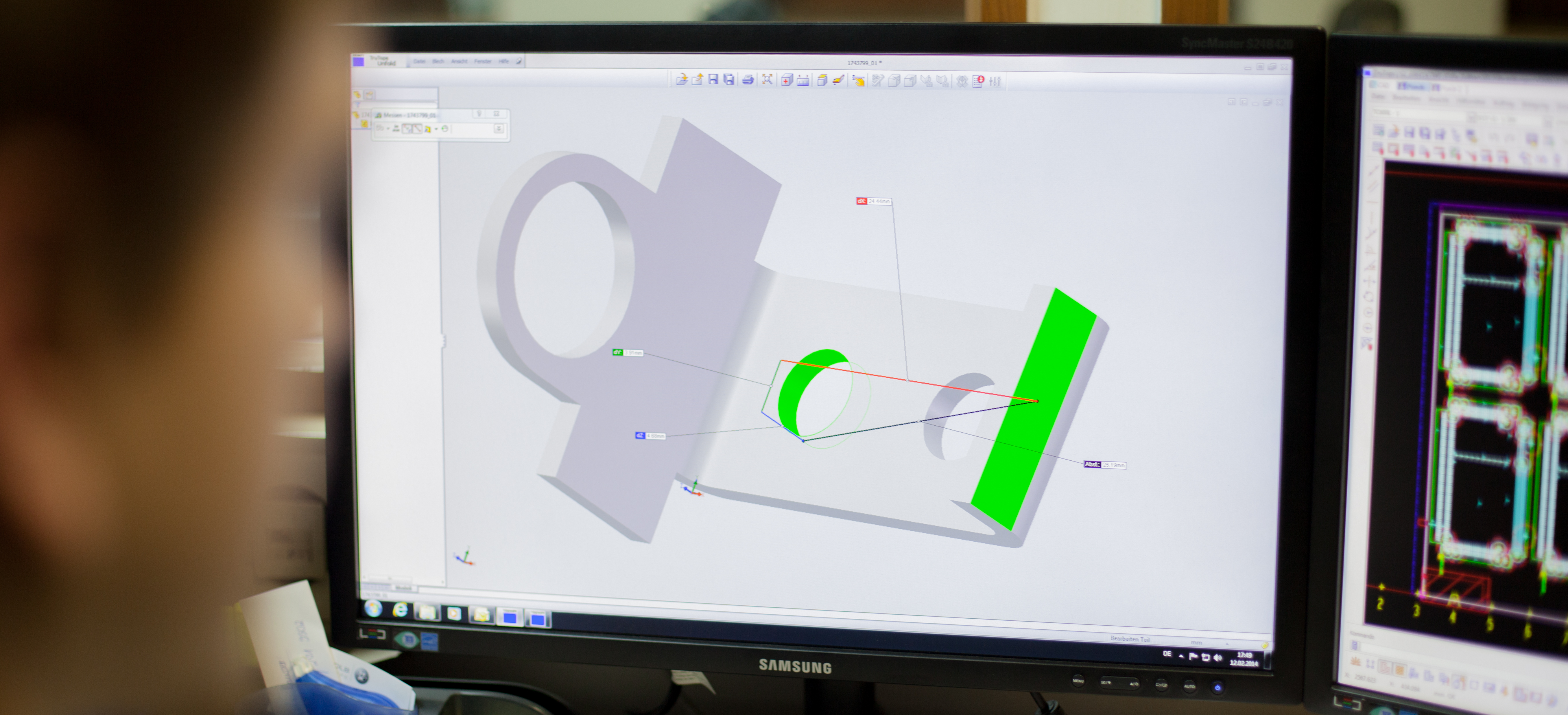Click the second greyed folded-sheet icon
This screenshot has height=715, width=1568.
[942, 81]
